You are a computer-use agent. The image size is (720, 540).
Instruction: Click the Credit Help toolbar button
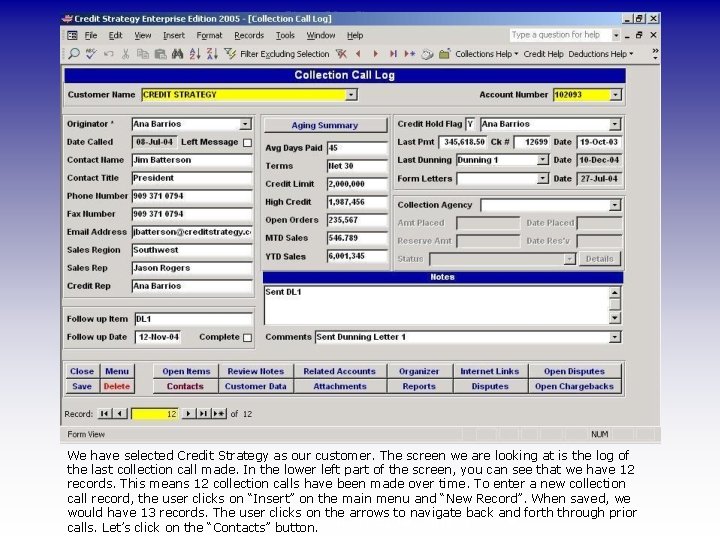tap(543, 54)
